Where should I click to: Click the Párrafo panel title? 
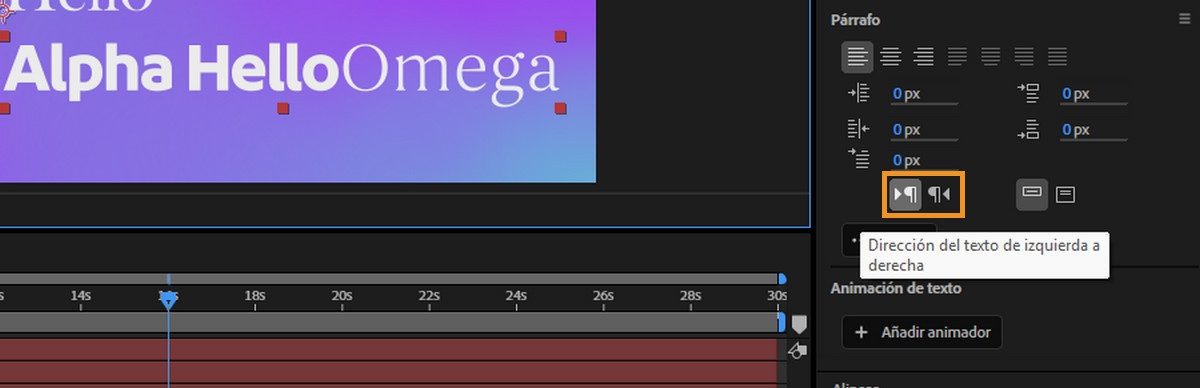point(855,20)
